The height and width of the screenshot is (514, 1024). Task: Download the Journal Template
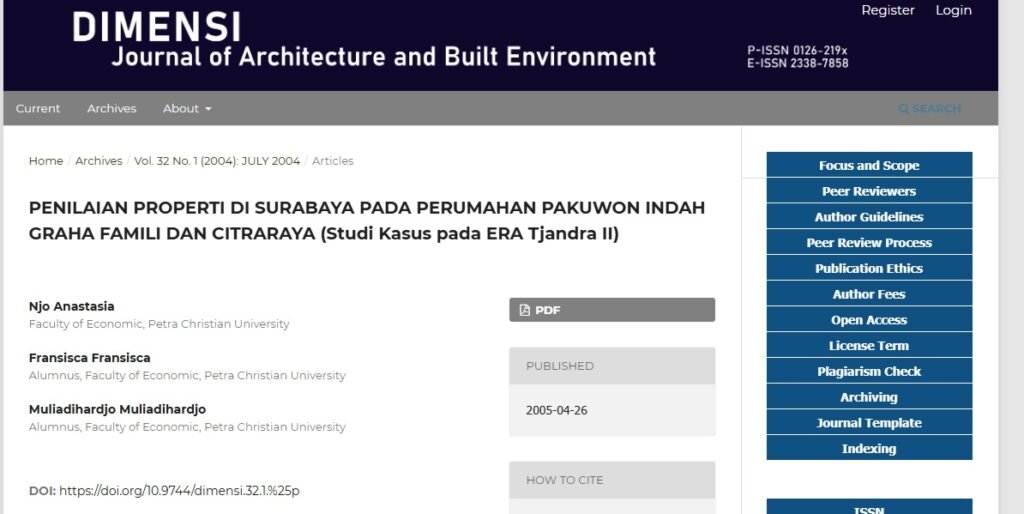point(868,423)
